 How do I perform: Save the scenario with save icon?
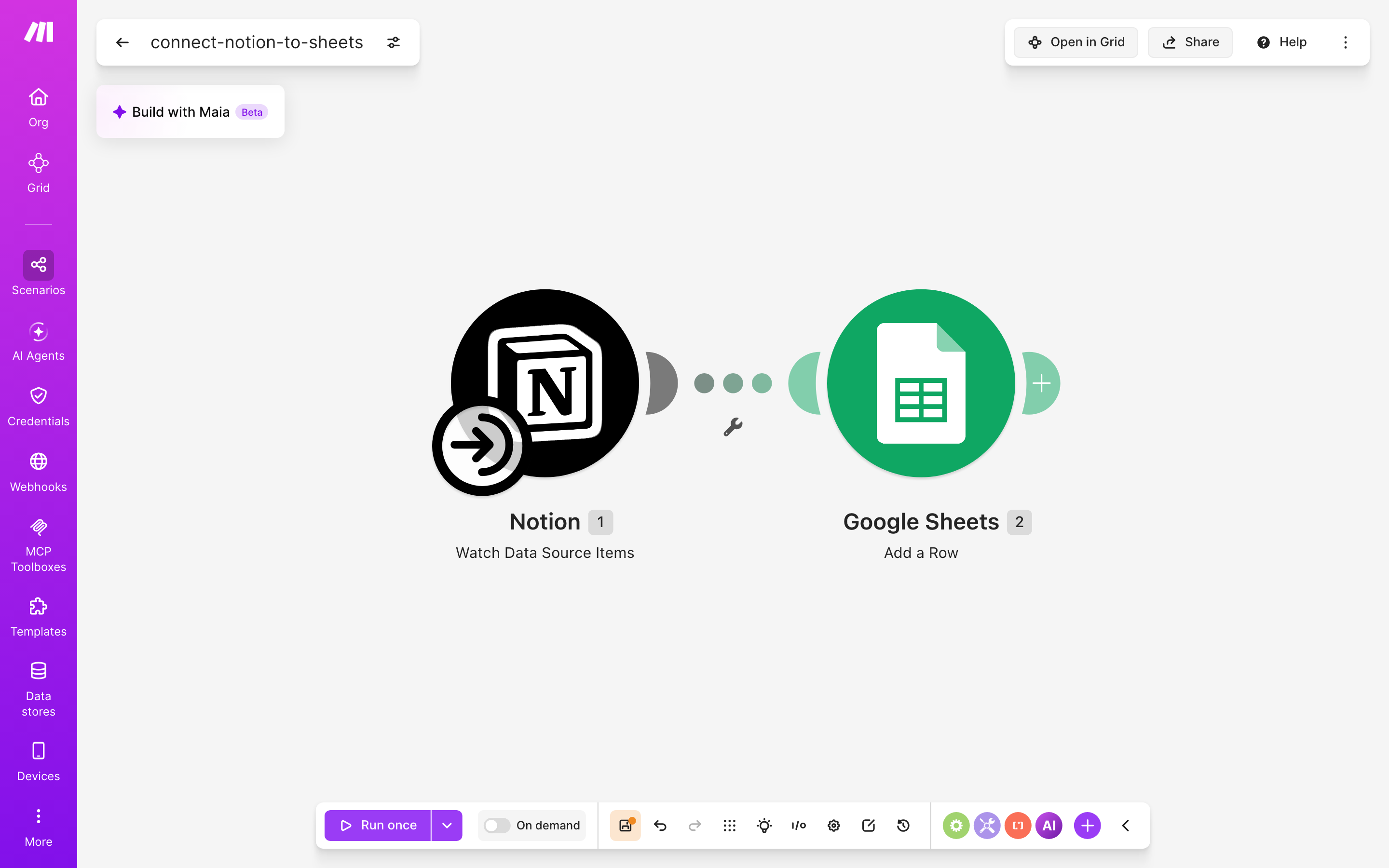pyautogui.click(x=625, y=826)
